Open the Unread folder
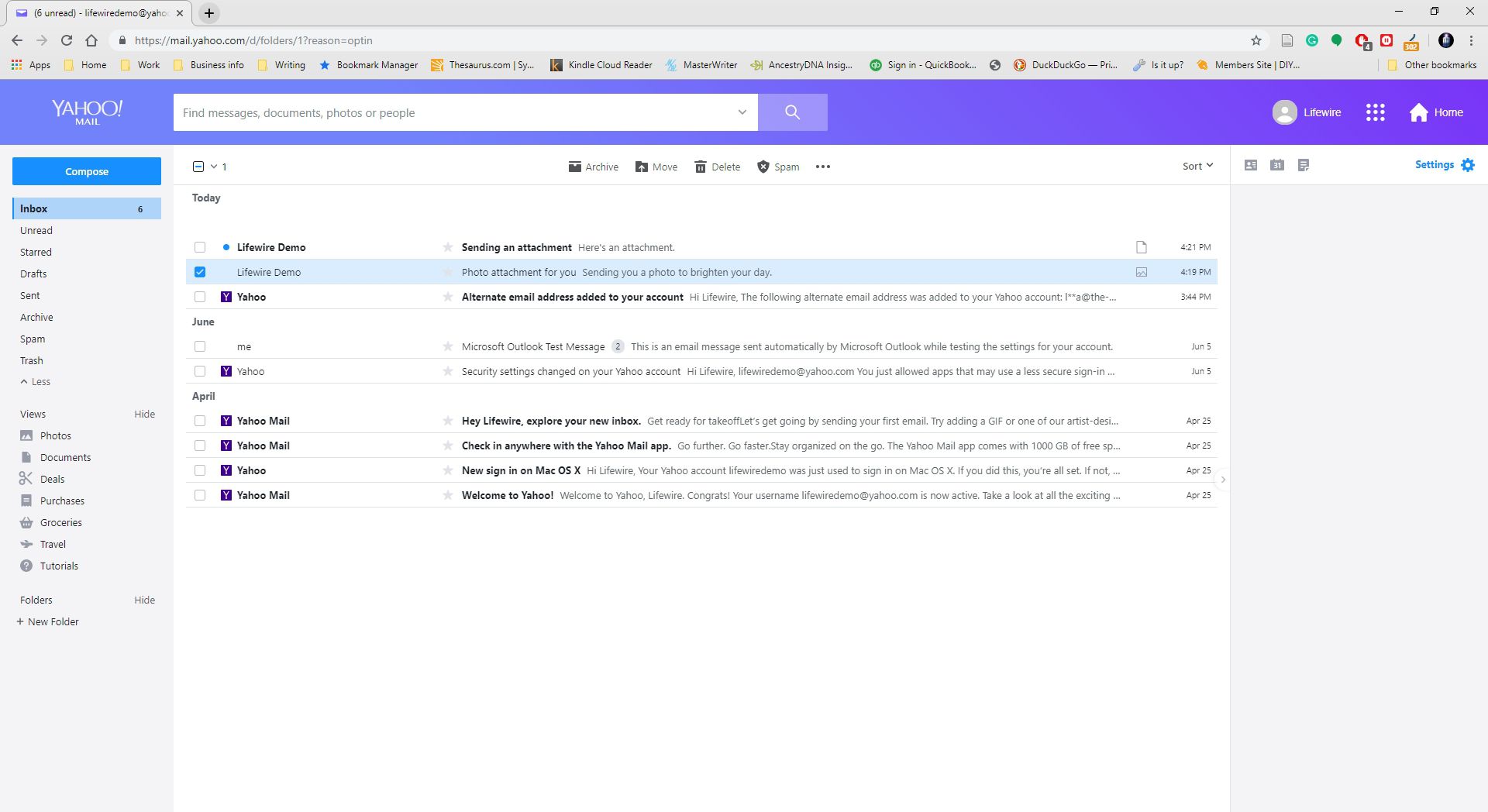Image resolution: width=1488 pixels, height=812 pixels. pyautogui.click(x=36, y=230)
